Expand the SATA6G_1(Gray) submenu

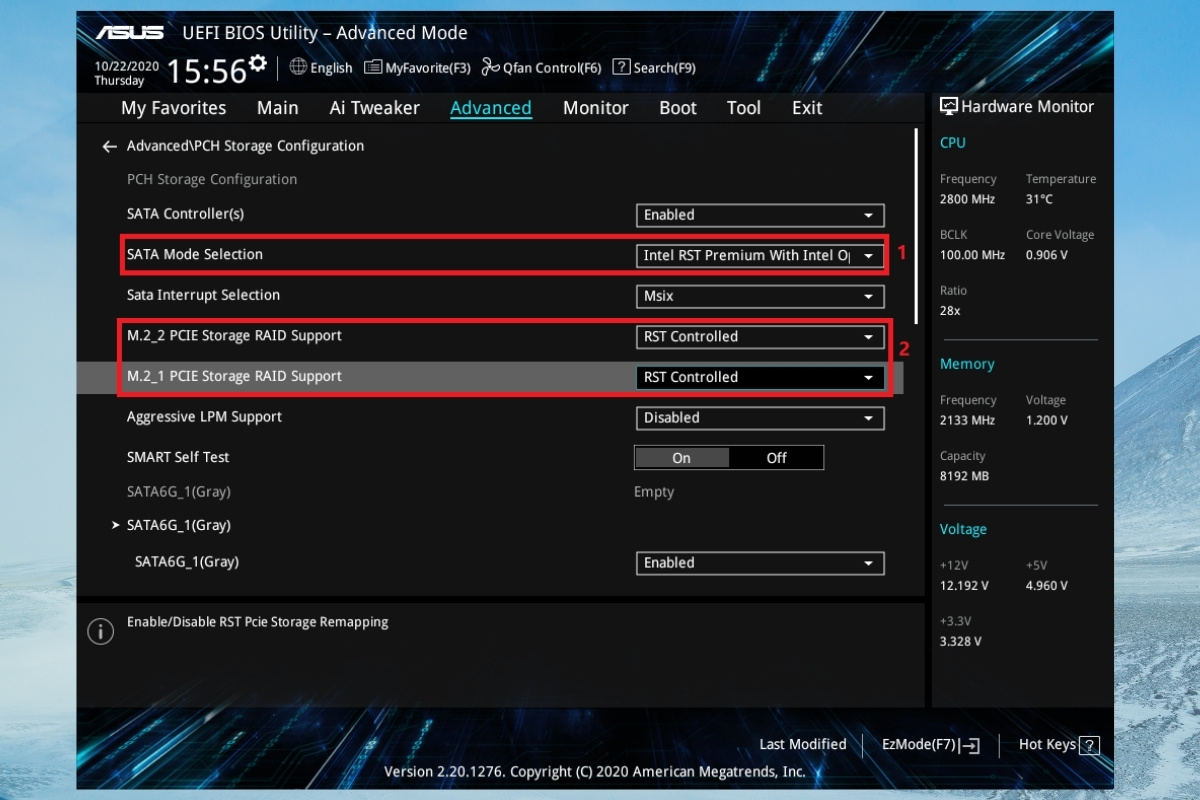178,525
